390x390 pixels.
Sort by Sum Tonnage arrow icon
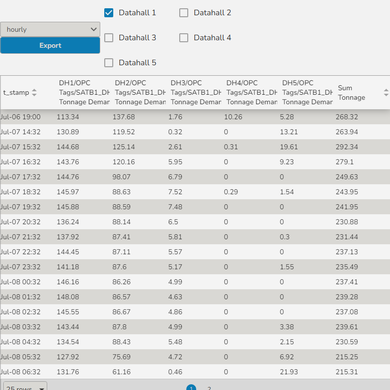coord(386,92)
